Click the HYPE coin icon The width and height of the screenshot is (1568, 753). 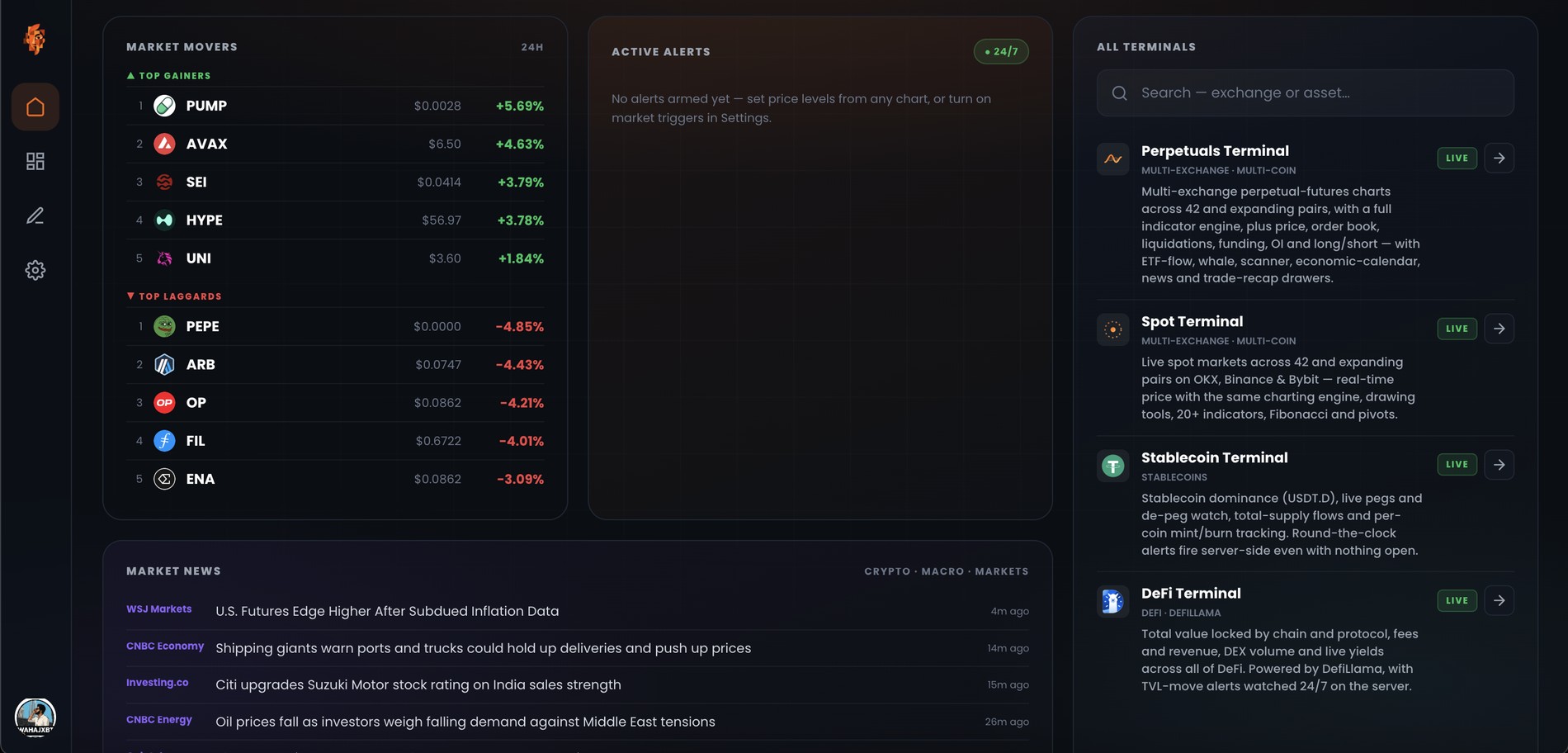click(x=165, y=220)
